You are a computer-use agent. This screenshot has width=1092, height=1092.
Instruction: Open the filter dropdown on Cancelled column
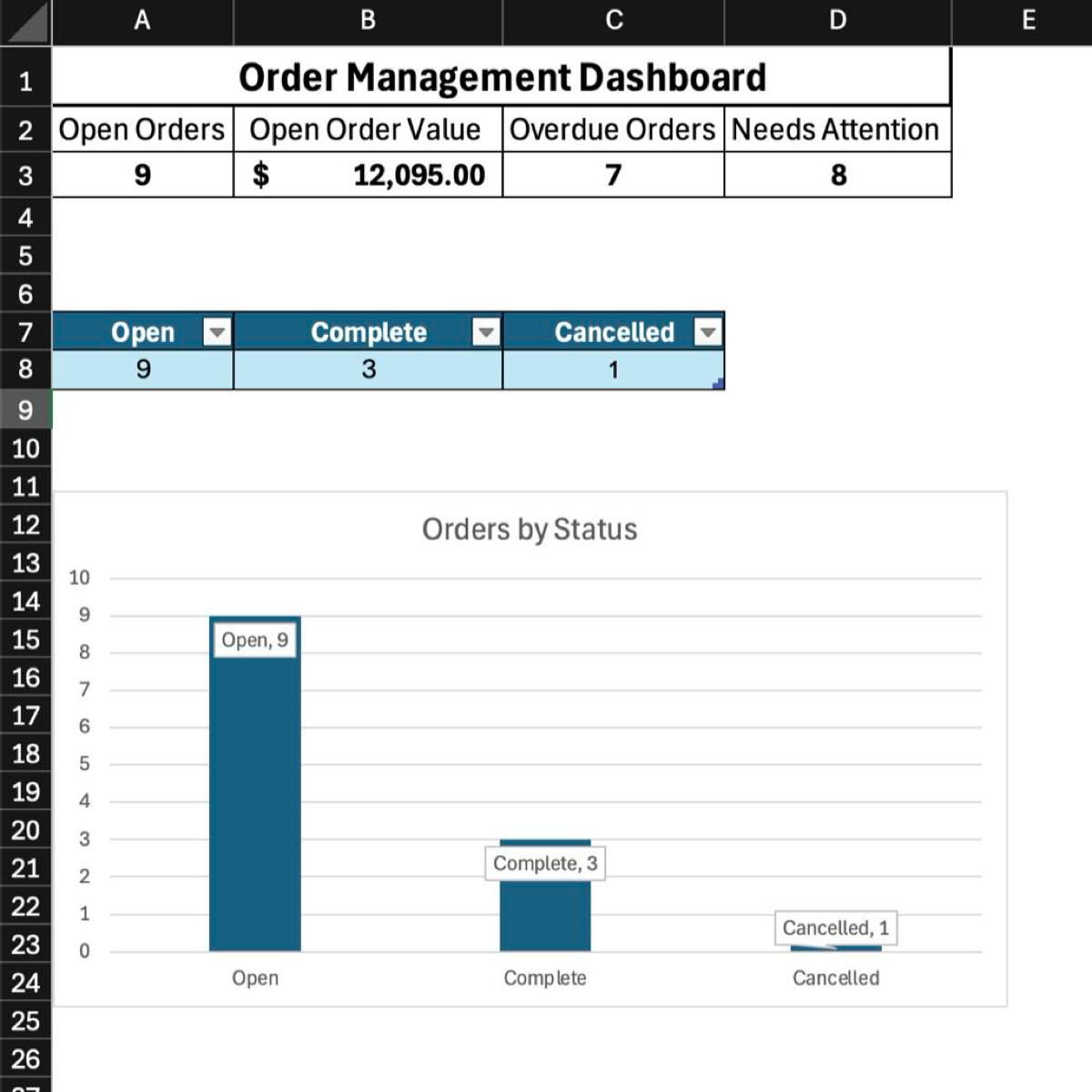coord(708,332)
